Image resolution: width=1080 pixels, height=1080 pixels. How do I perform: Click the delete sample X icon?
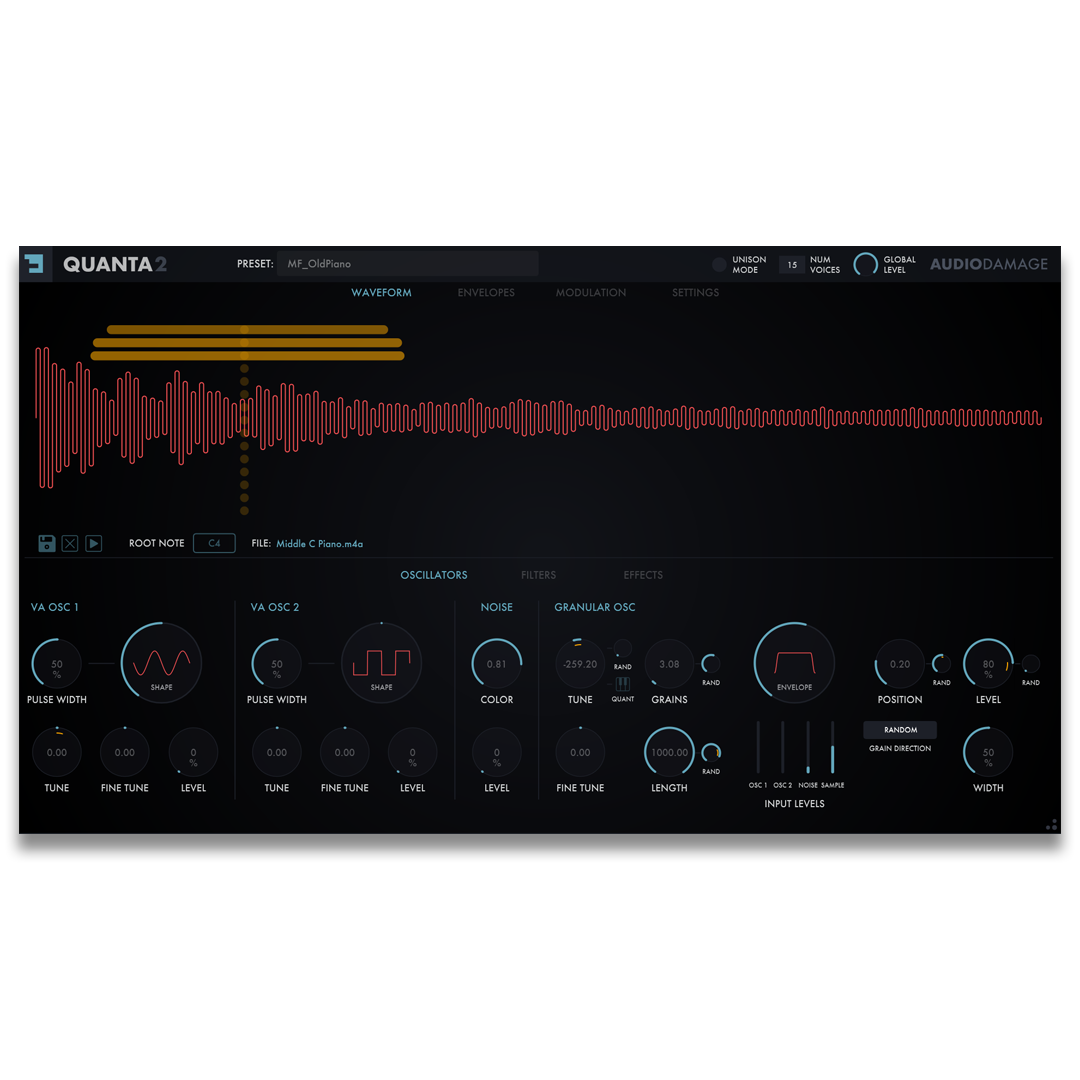70,543
